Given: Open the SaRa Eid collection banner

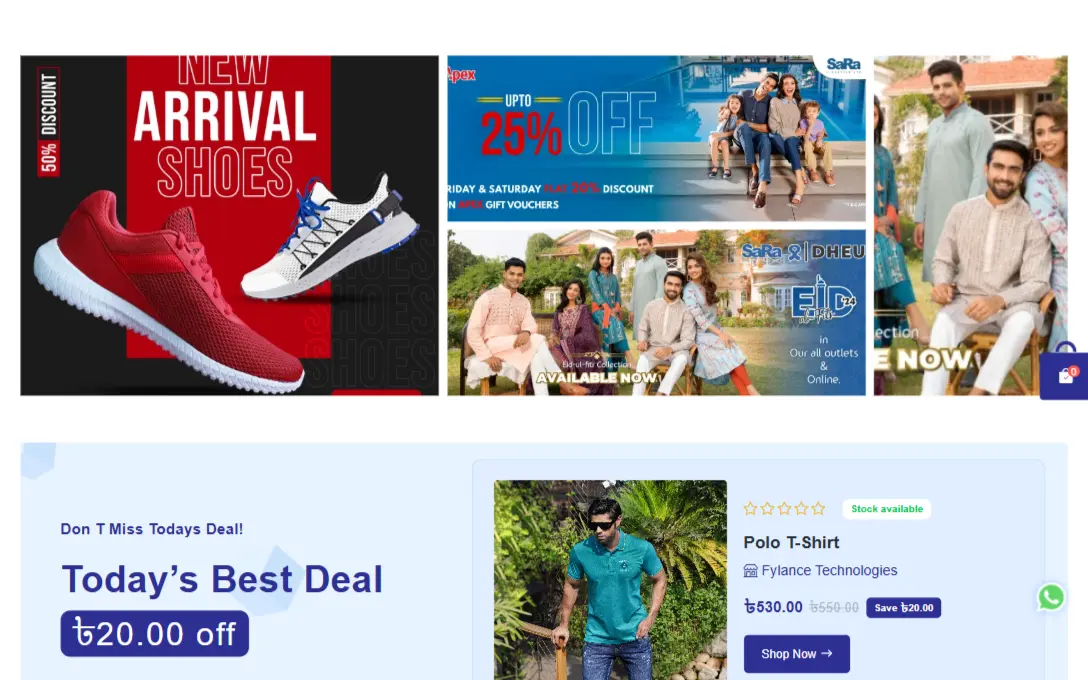Looking at the screenshot, I should pos(656,312).
